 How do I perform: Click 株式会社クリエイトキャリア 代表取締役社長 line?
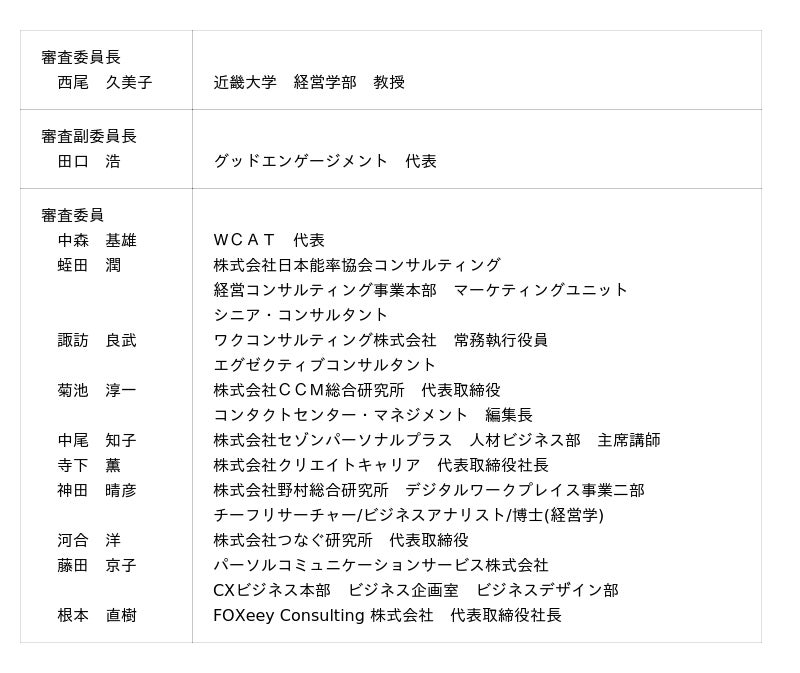(381, 465)
